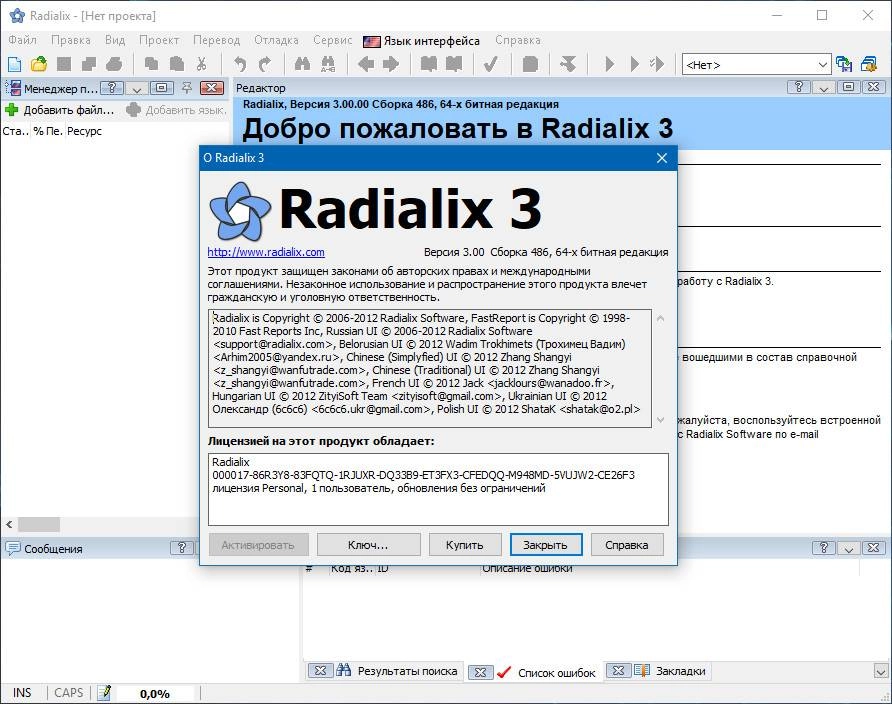Click the Redo arrow icon
892x704 pixels.
pyautogui.click(x=265, y=64)
